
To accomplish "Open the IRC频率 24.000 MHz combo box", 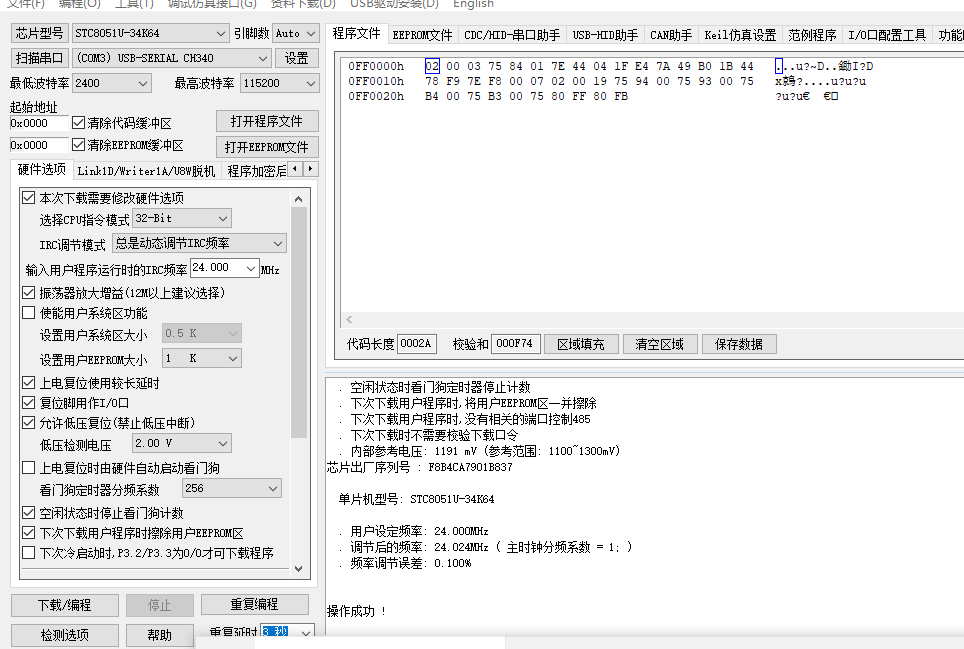I will pos(224,268).
